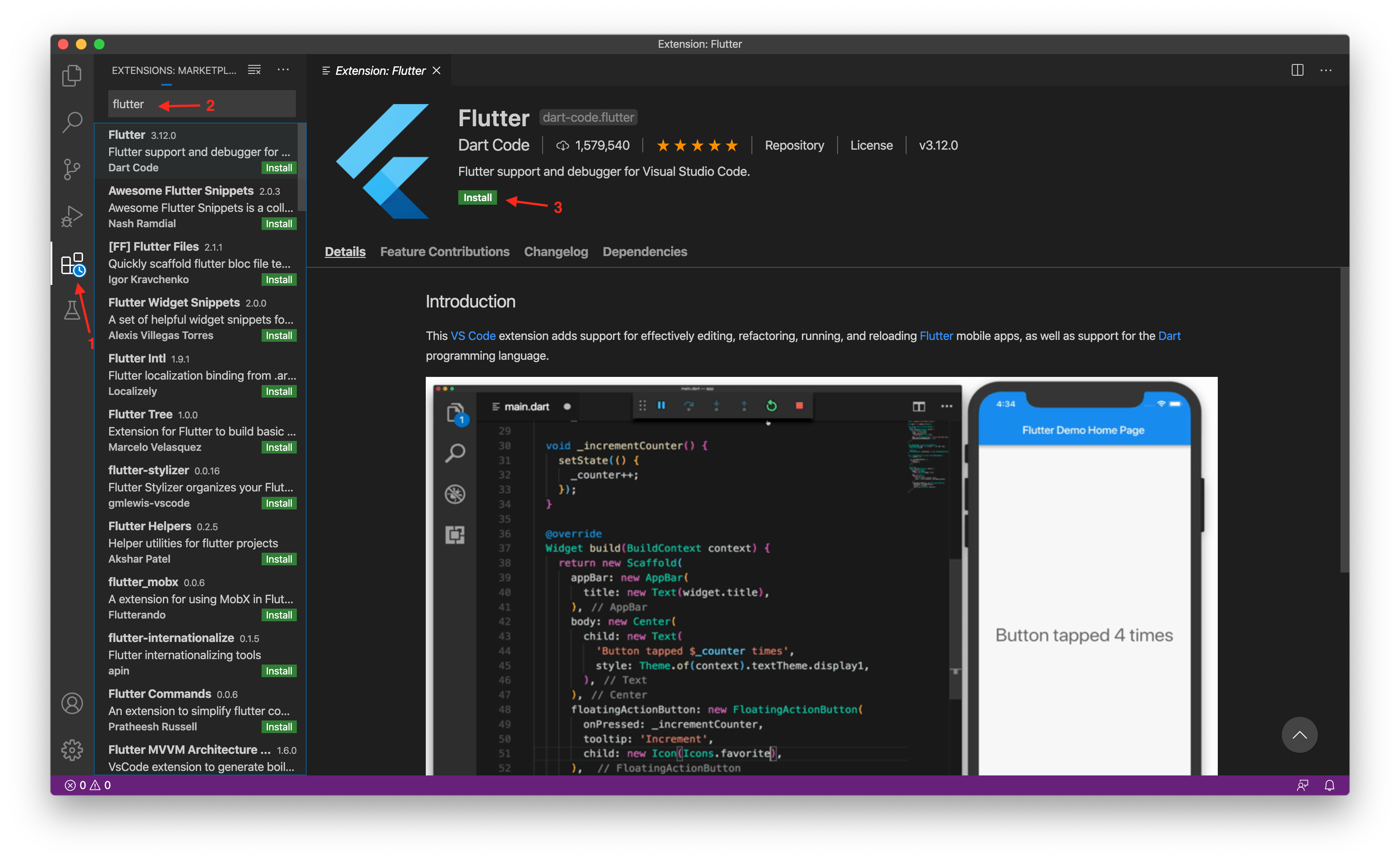Screen dimensions: 1400x862
Task: Click the install count 1,579,540
Action: coord(593,145)
